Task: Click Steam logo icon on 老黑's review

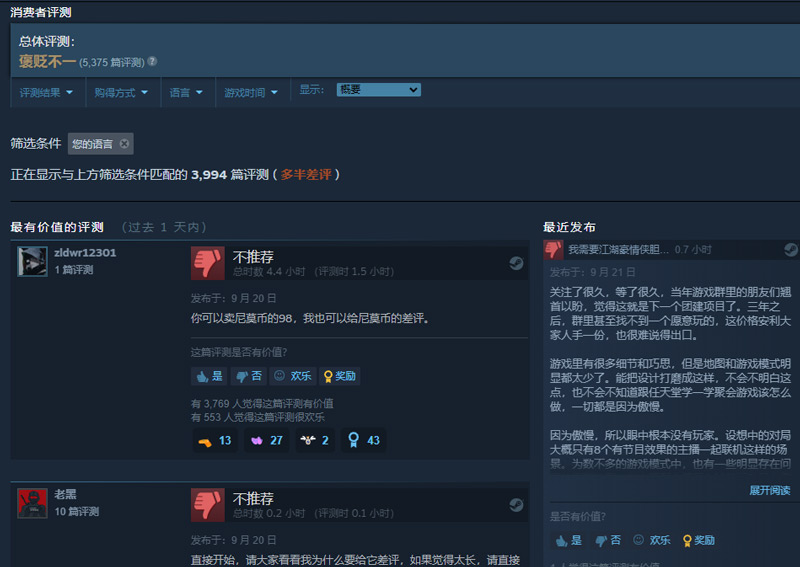Action: click(516, 505)
